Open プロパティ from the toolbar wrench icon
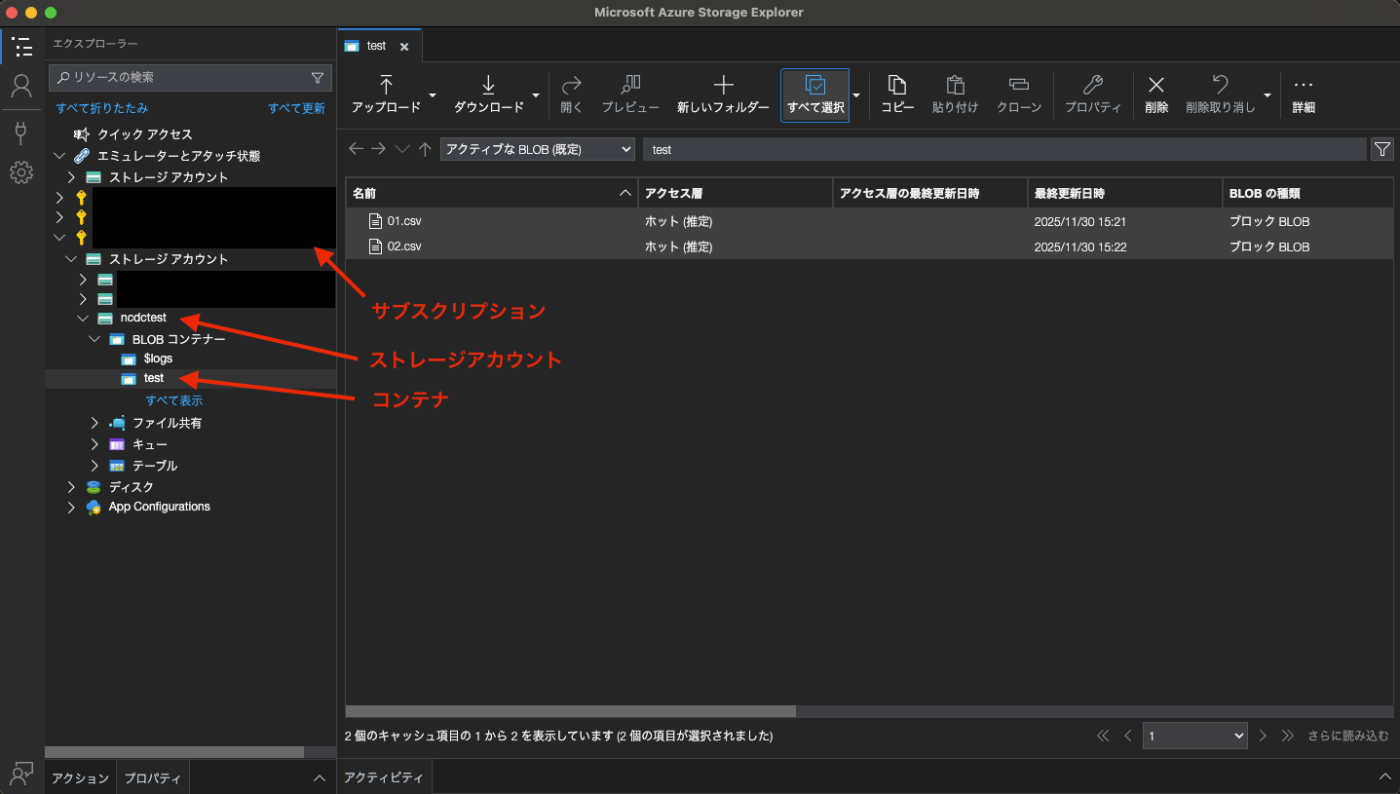Screen dimensions: 1400x794 (x=1092, y=95)
